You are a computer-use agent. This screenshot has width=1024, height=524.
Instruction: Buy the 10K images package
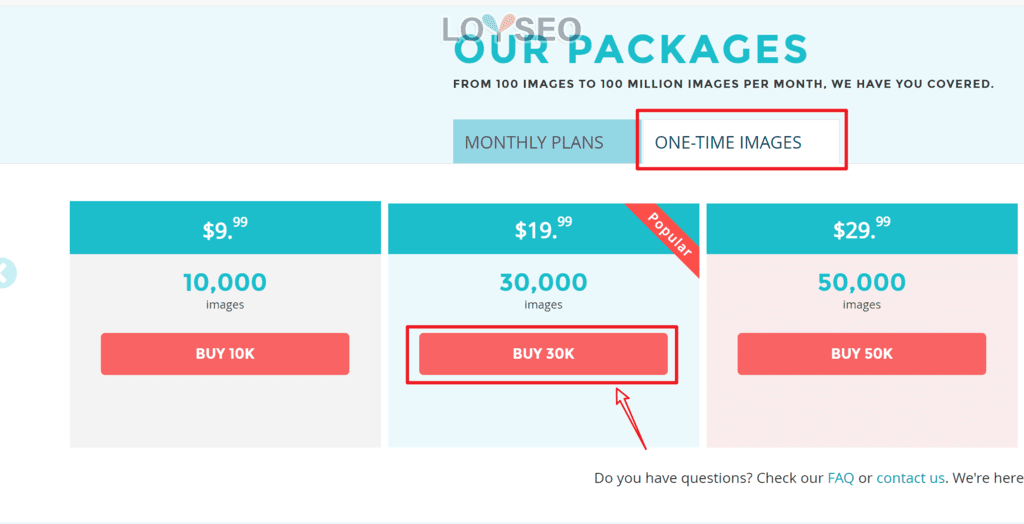coord(225,353)
